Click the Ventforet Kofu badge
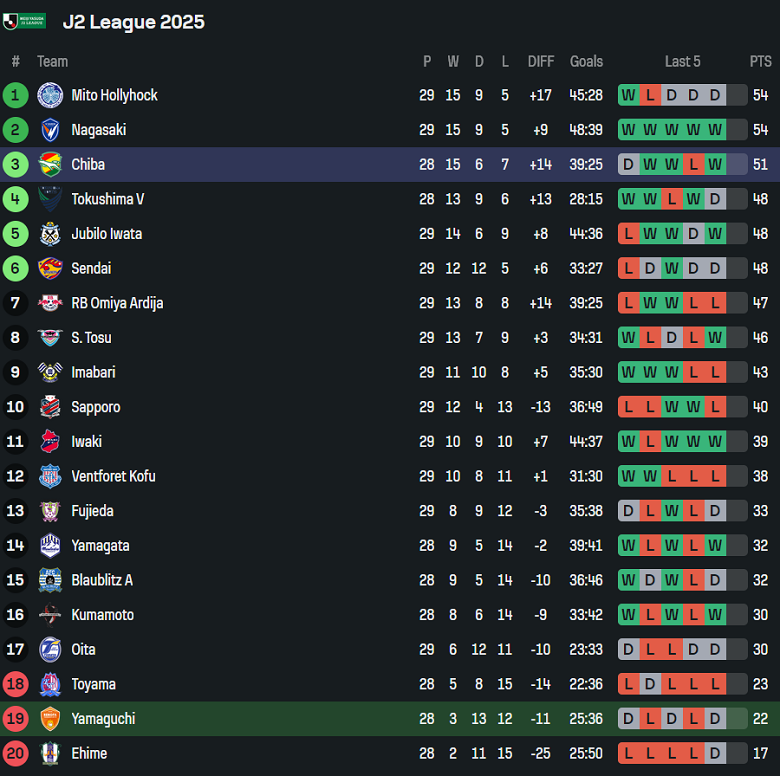Screen dimensions: 780x776 tap(50, 476)
